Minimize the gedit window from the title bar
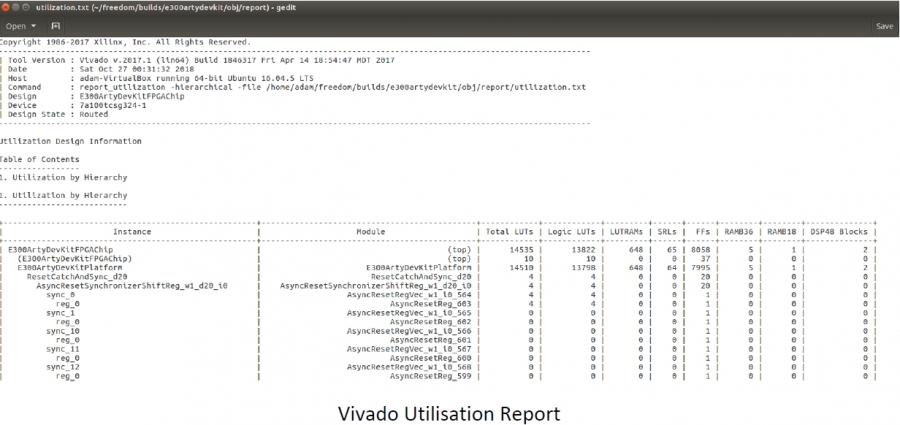This screenshot has height=425, width=900. pos(15,7)
